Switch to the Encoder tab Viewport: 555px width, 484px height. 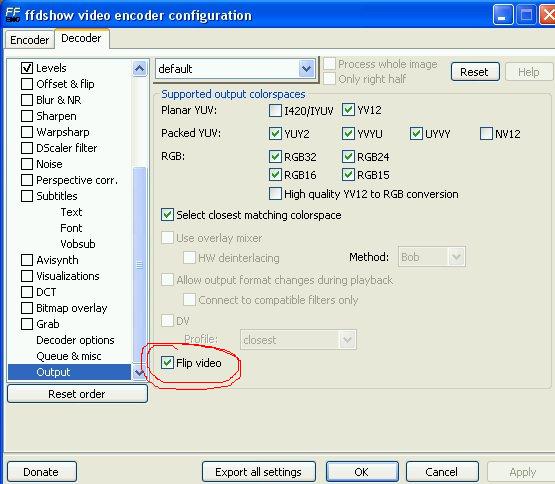coord(29,40)
